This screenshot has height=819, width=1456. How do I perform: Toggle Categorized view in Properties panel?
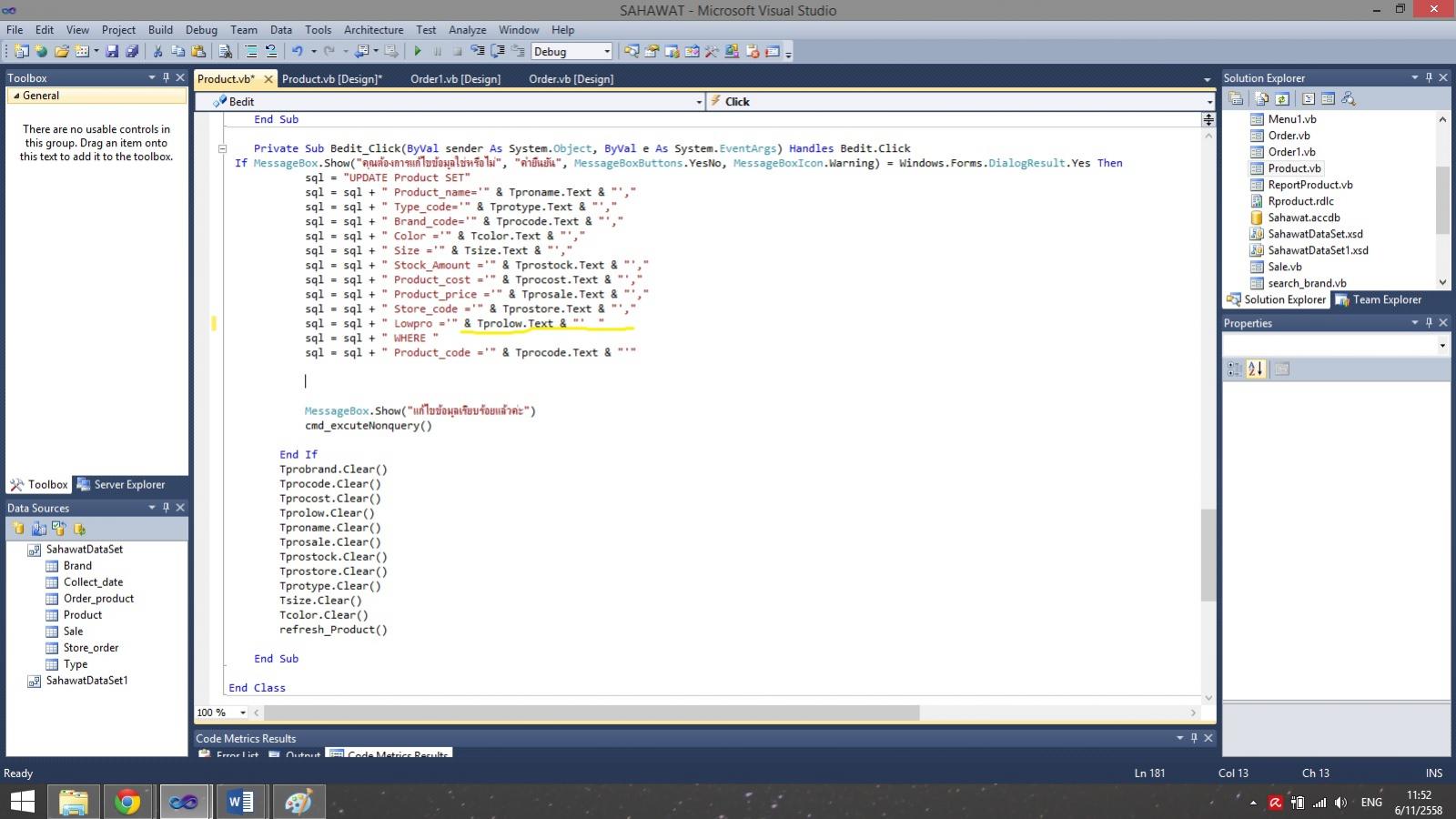(x=1235, y=369)
